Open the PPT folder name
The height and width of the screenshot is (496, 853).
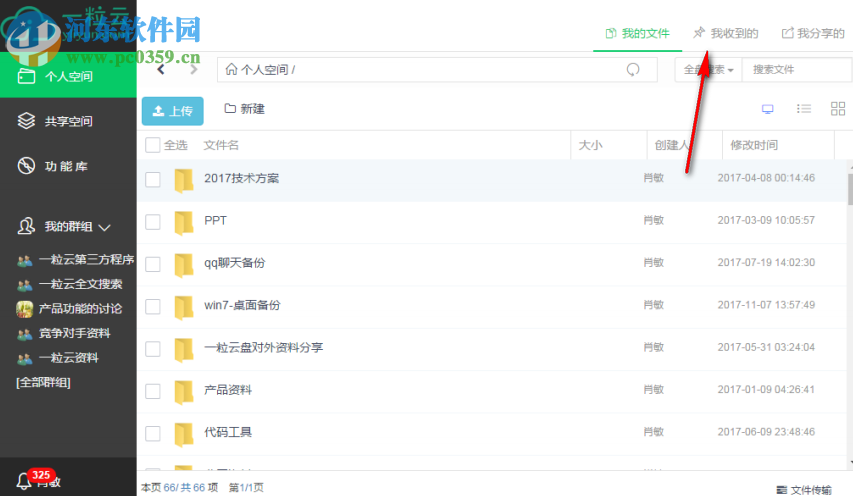click(x=215, y=220)
